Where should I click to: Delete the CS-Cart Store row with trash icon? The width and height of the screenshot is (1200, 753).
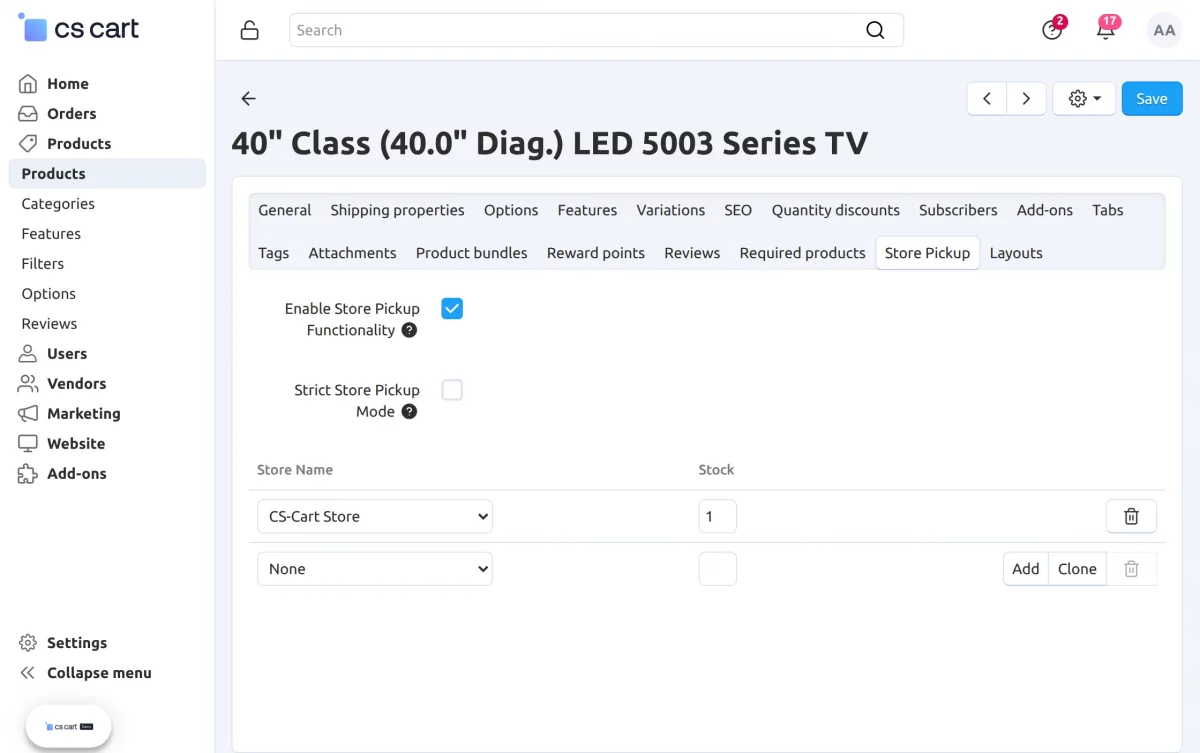pos(1131,516)
